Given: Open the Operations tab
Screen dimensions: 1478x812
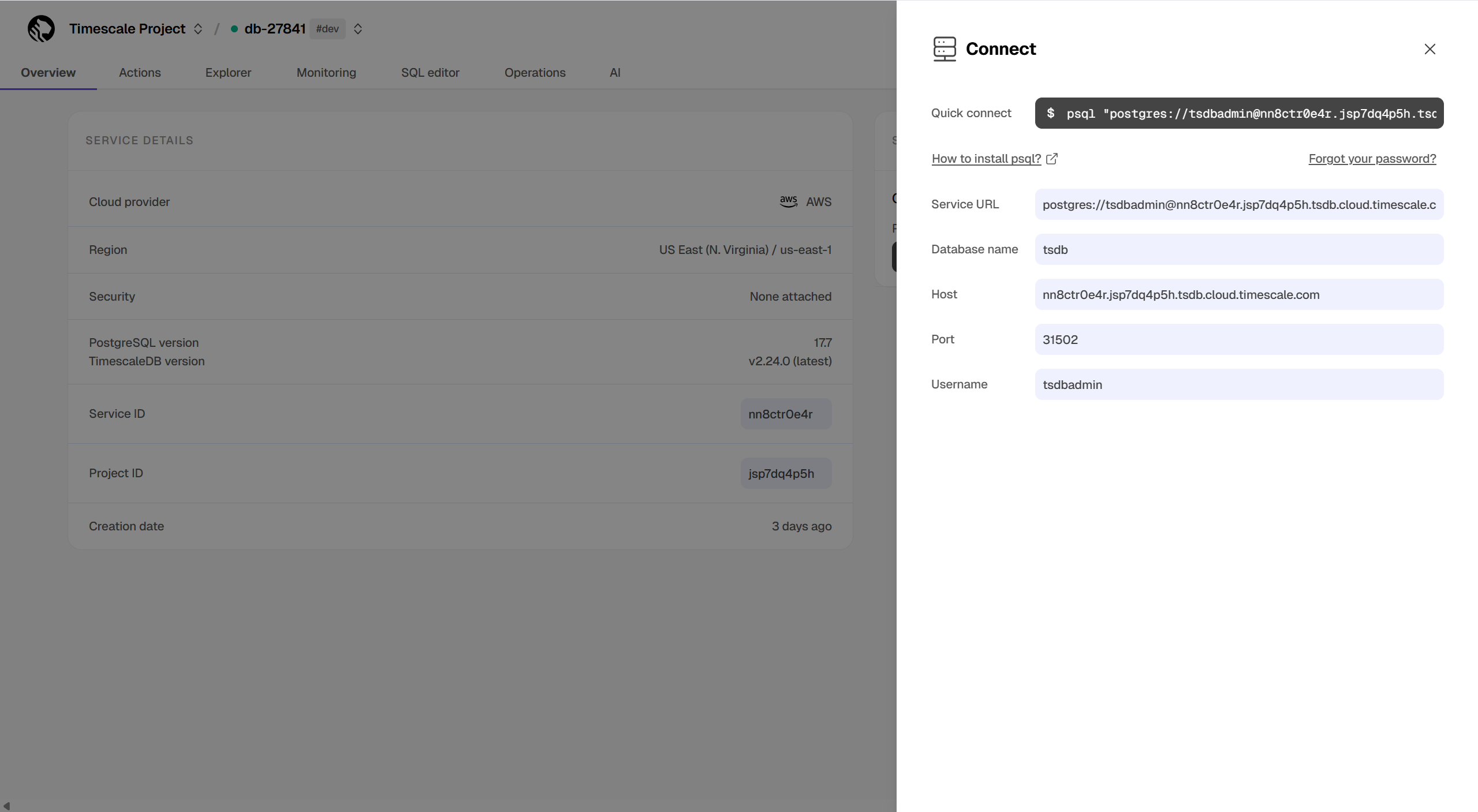Looking at the screenshot, I should coord(535,73).
